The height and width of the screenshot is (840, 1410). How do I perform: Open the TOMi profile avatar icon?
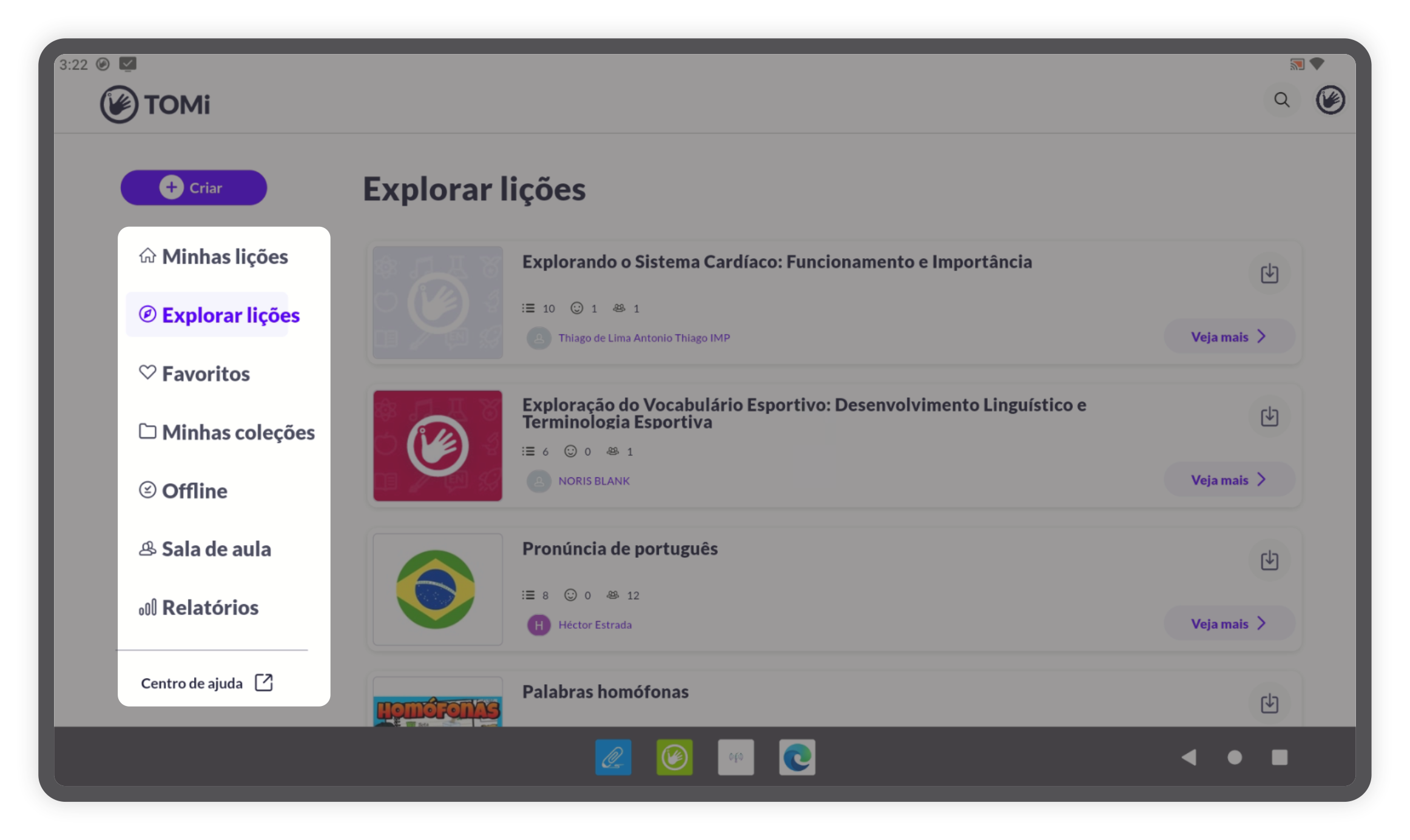click(x=1329, y=100)
